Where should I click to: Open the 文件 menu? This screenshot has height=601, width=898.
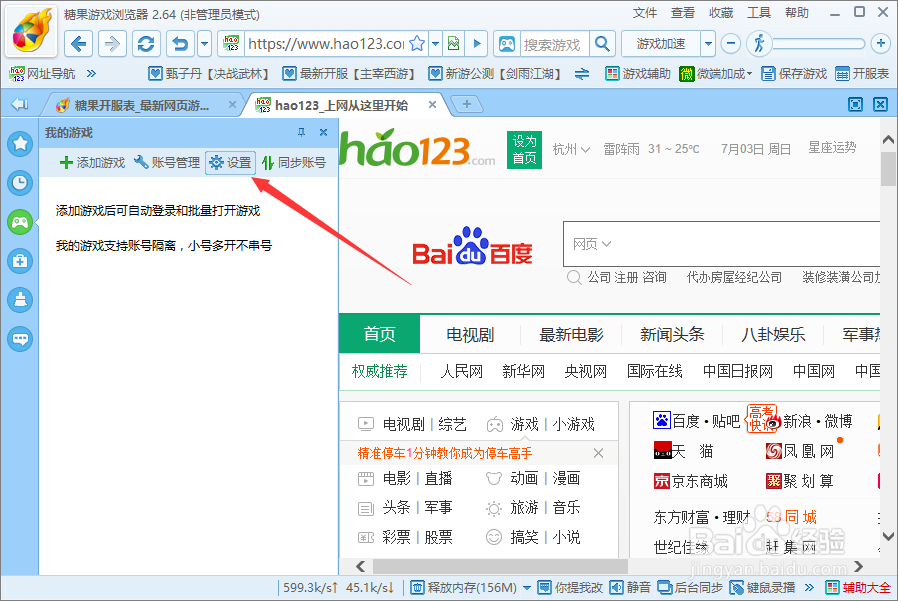point(645,13)
